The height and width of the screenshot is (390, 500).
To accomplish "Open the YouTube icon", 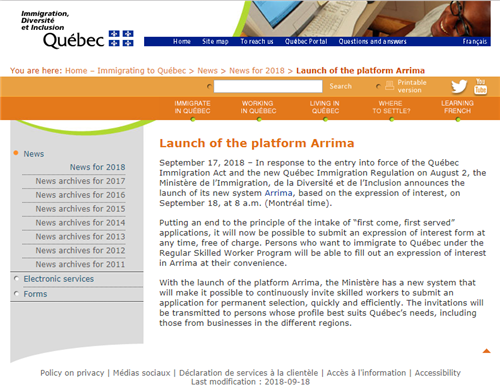I will point(480,87).
